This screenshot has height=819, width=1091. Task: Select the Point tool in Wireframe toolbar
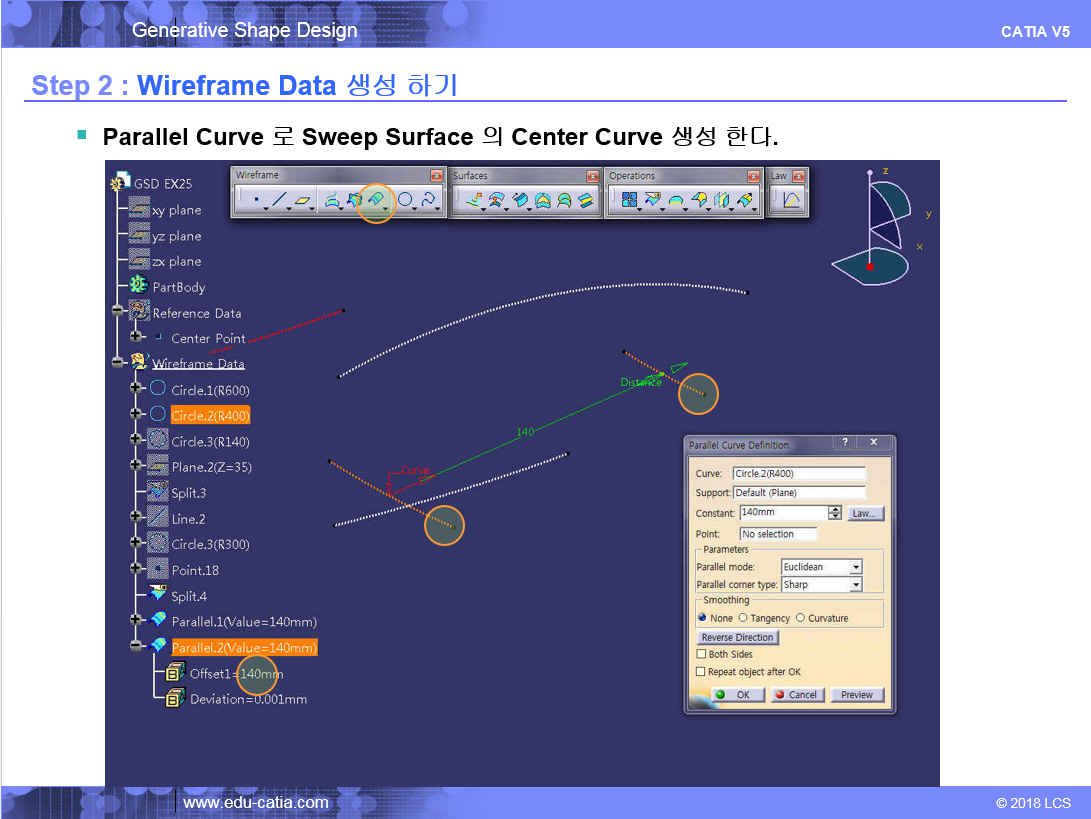click(x=256, y=200)
